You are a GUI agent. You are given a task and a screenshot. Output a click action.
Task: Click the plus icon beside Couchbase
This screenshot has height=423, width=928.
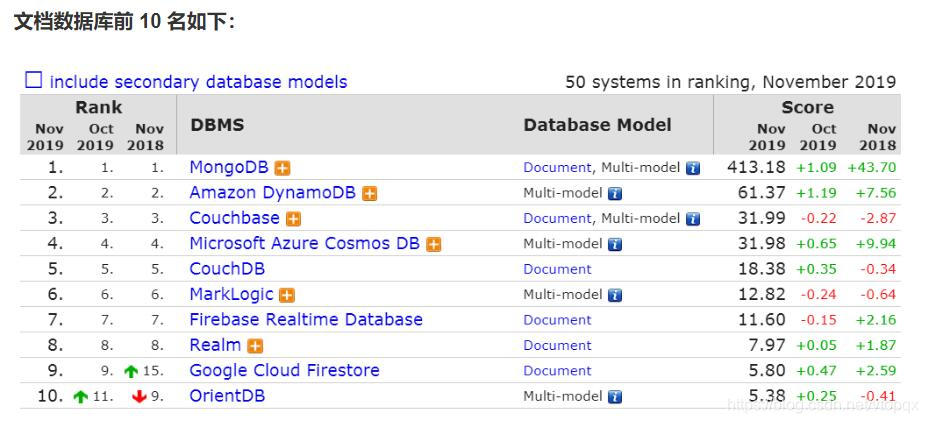(x=294, y=219)
